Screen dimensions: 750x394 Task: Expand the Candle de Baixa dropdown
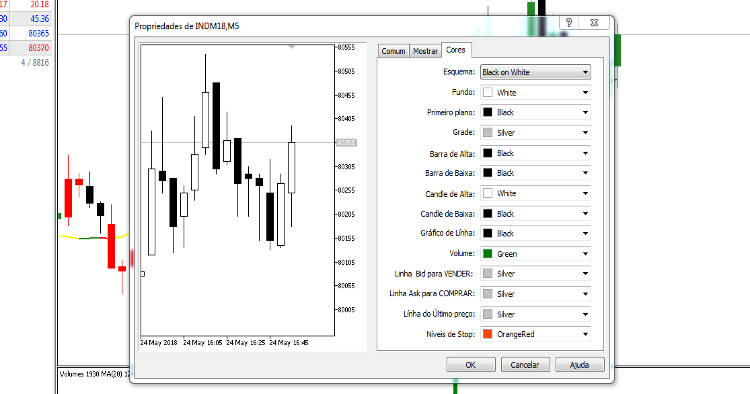(535, 214)
